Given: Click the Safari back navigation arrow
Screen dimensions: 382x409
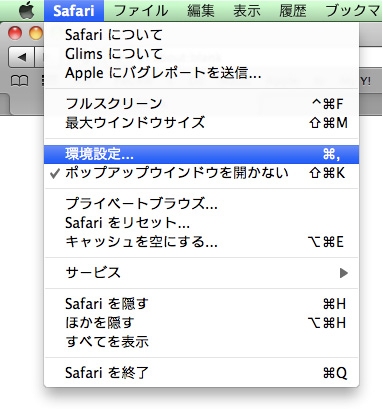Looking at the screenshot, I should tap(22, 57).
